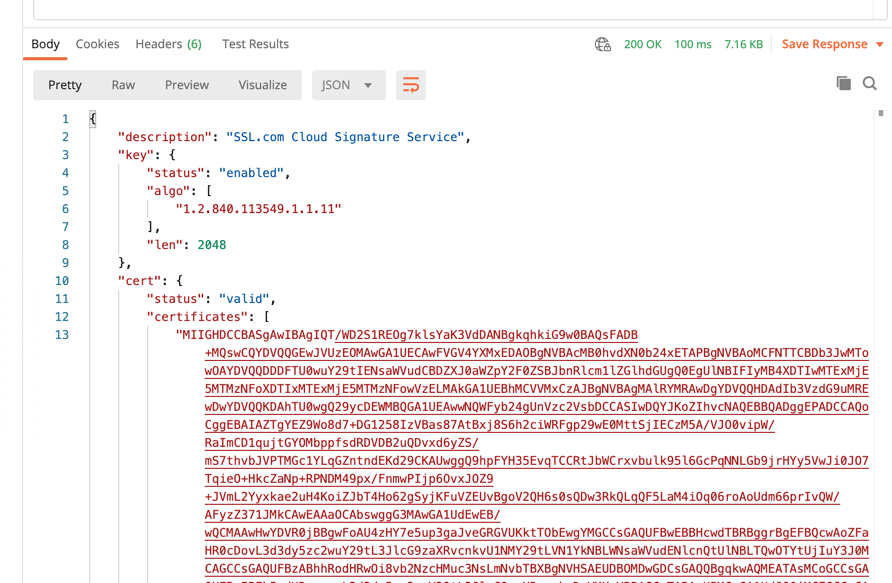Switch to the Test Results tab

(255, 44)
